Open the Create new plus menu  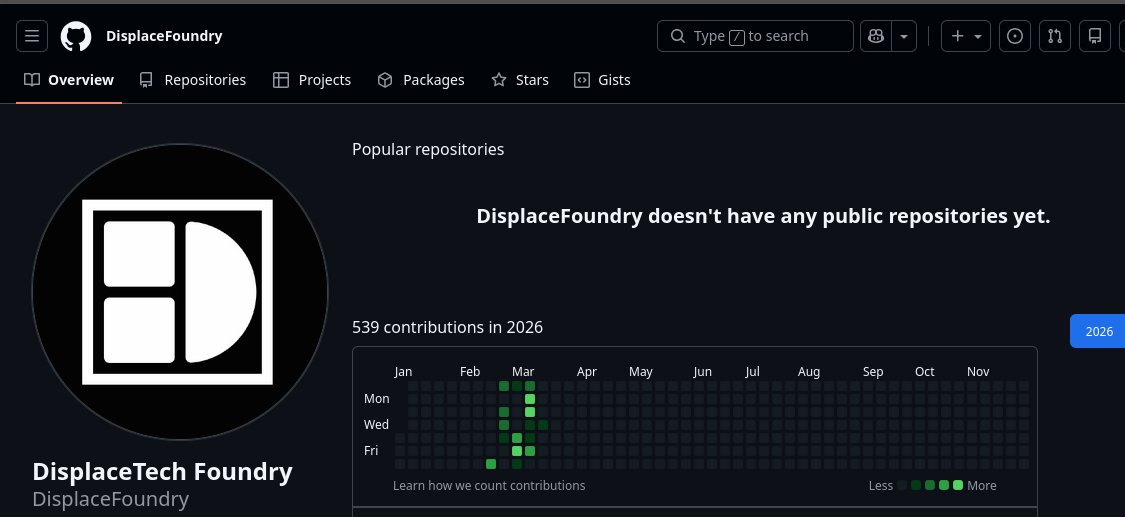coord(966,36)
